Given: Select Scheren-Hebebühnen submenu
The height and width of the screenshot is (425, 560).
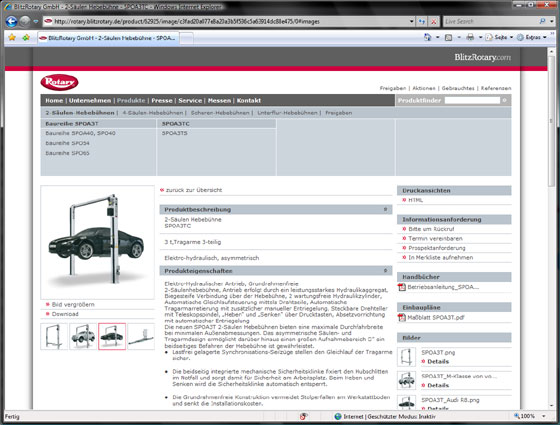Looking at the screenshot, I should tap(220, 113).
